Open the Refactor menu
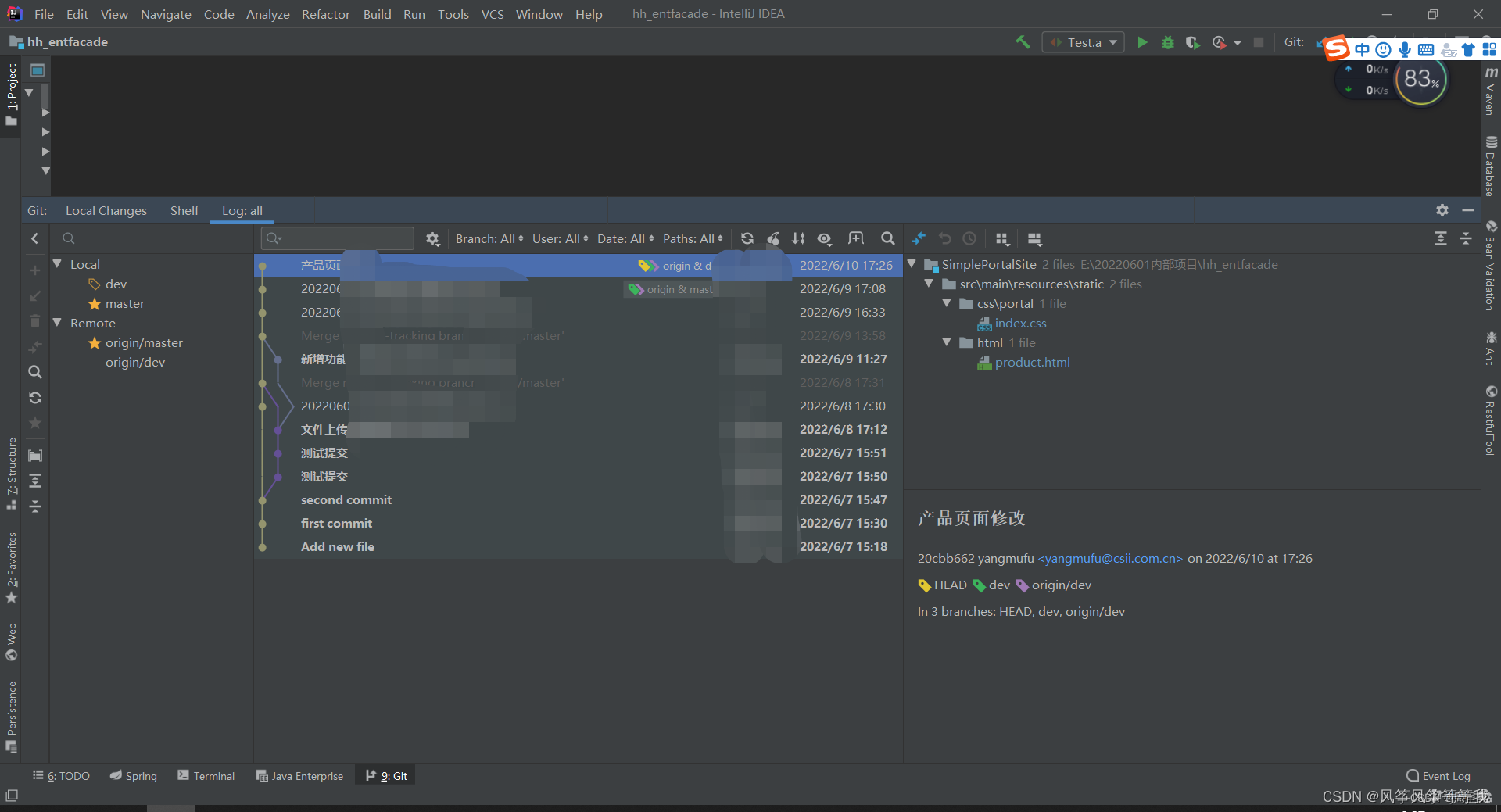This screenshot has width=1501, height=812. pos(326,14)
